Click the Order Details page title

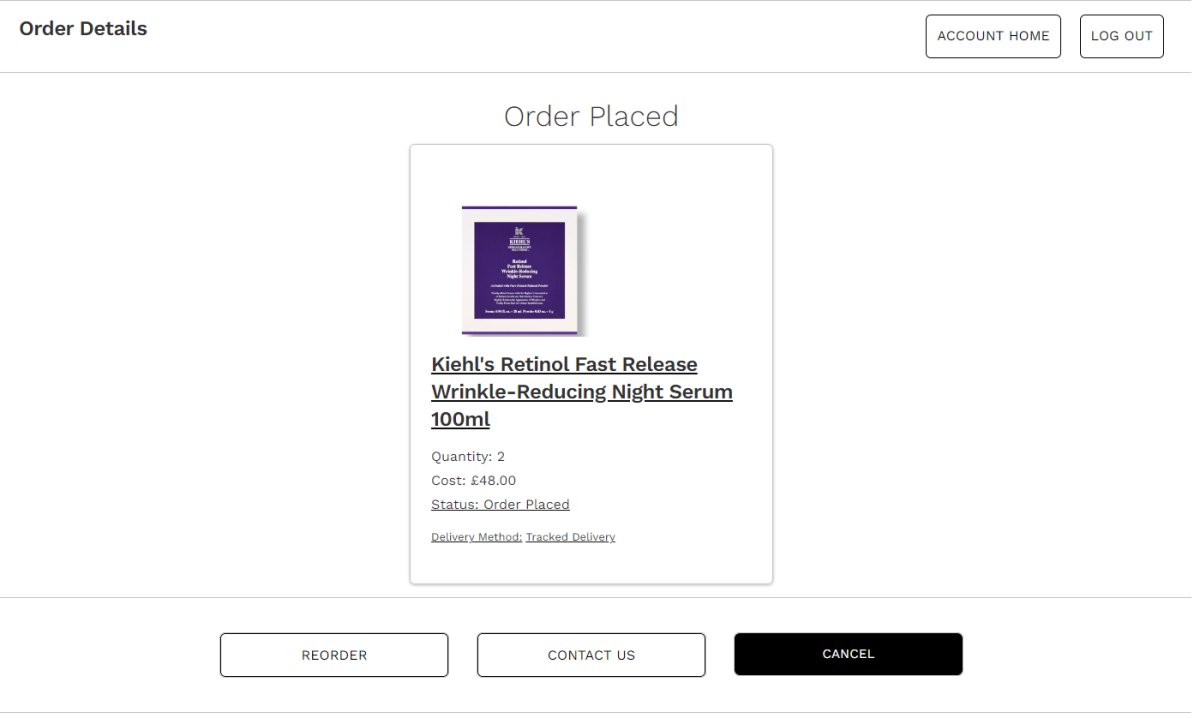tap(83, 29)
